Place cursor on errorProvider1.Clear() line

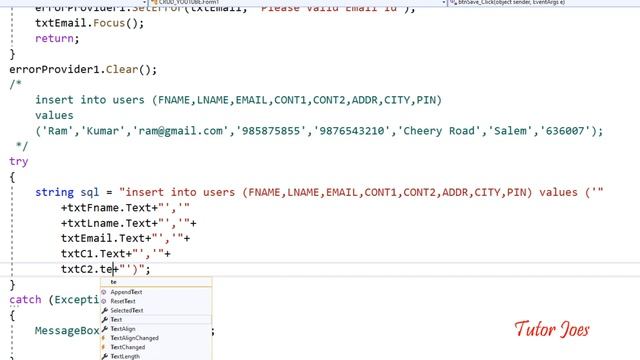point(83,69)
